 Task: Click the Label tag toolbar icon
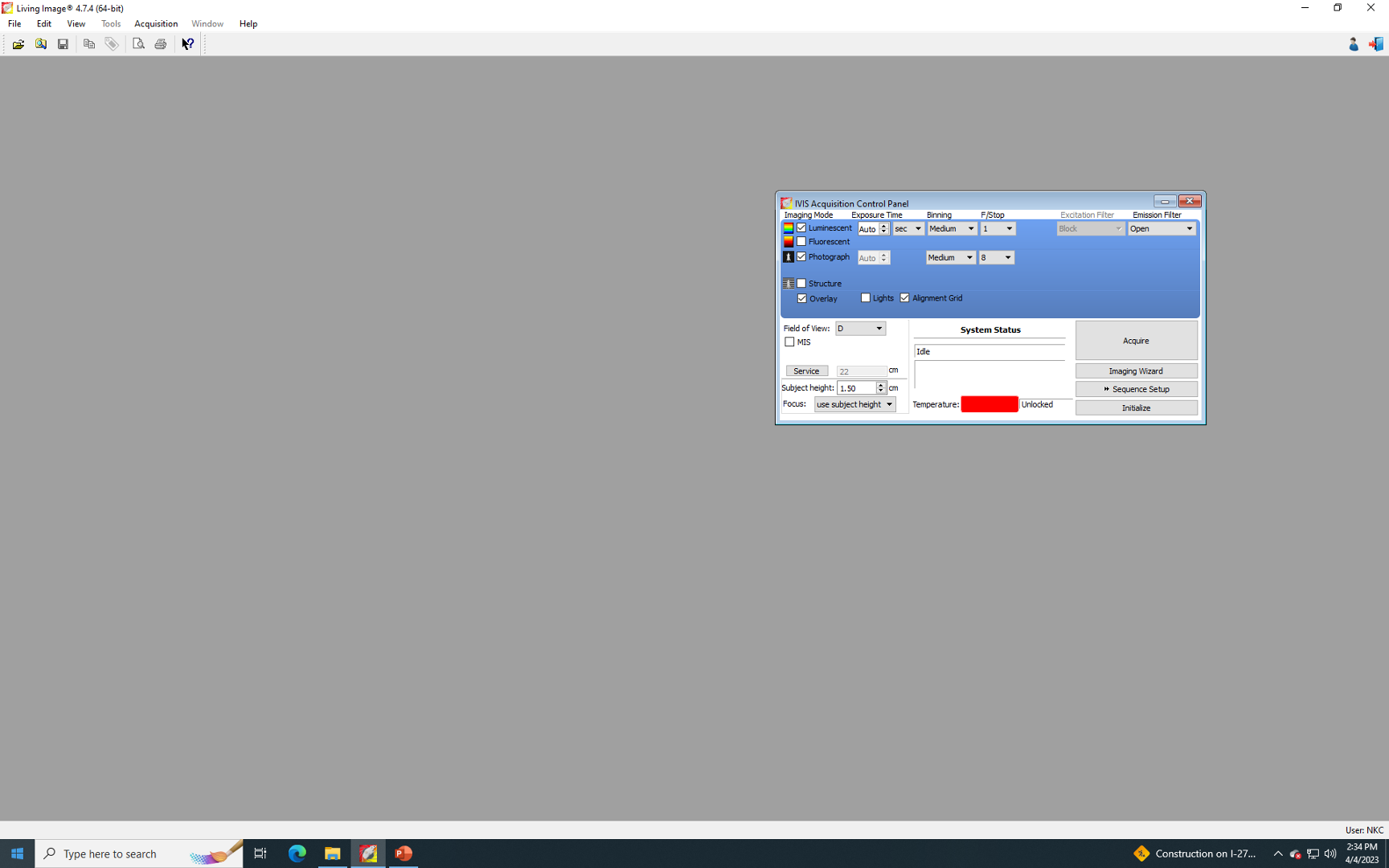(x=112, y=44)
